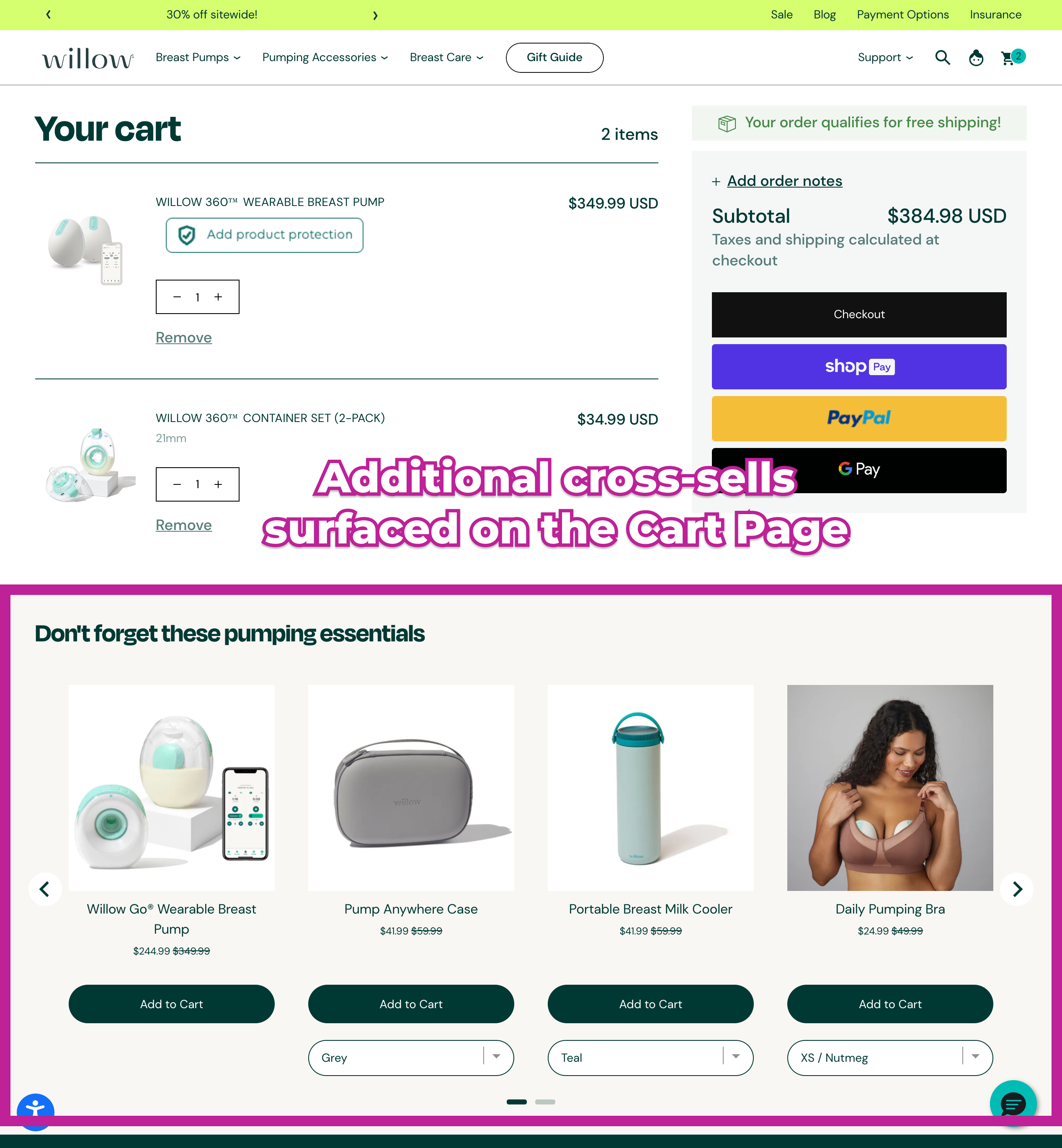Image resolution: width=1062 pixels, height=1148 pixels.
Task: Click the Gift Guide tab button
Action: 555,57
